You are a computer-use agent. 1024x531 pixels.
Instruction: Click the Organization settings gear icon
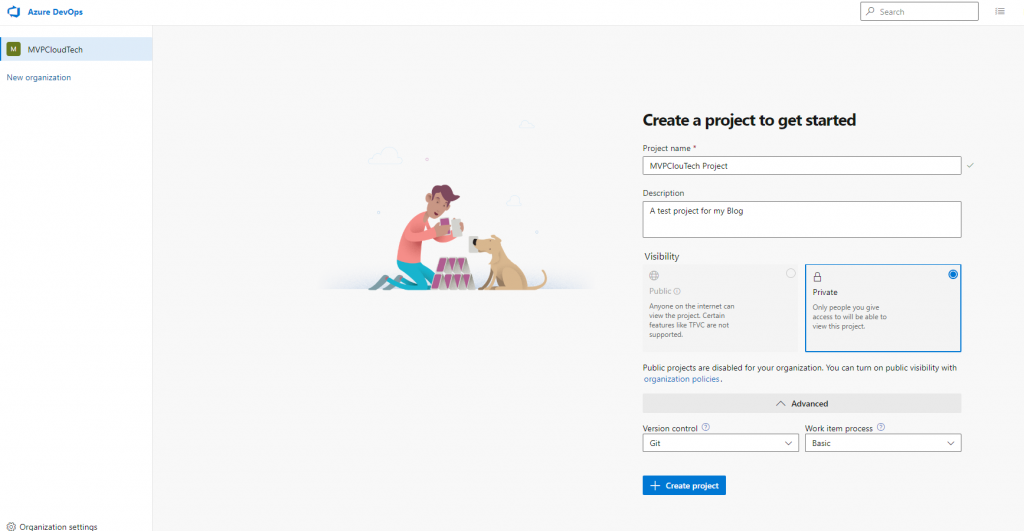point(11,526)
